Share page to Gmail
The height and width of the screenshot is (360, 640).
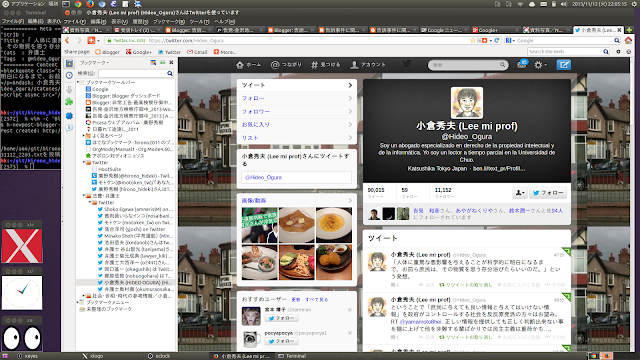pyautogui.click(x=197, y=52)
